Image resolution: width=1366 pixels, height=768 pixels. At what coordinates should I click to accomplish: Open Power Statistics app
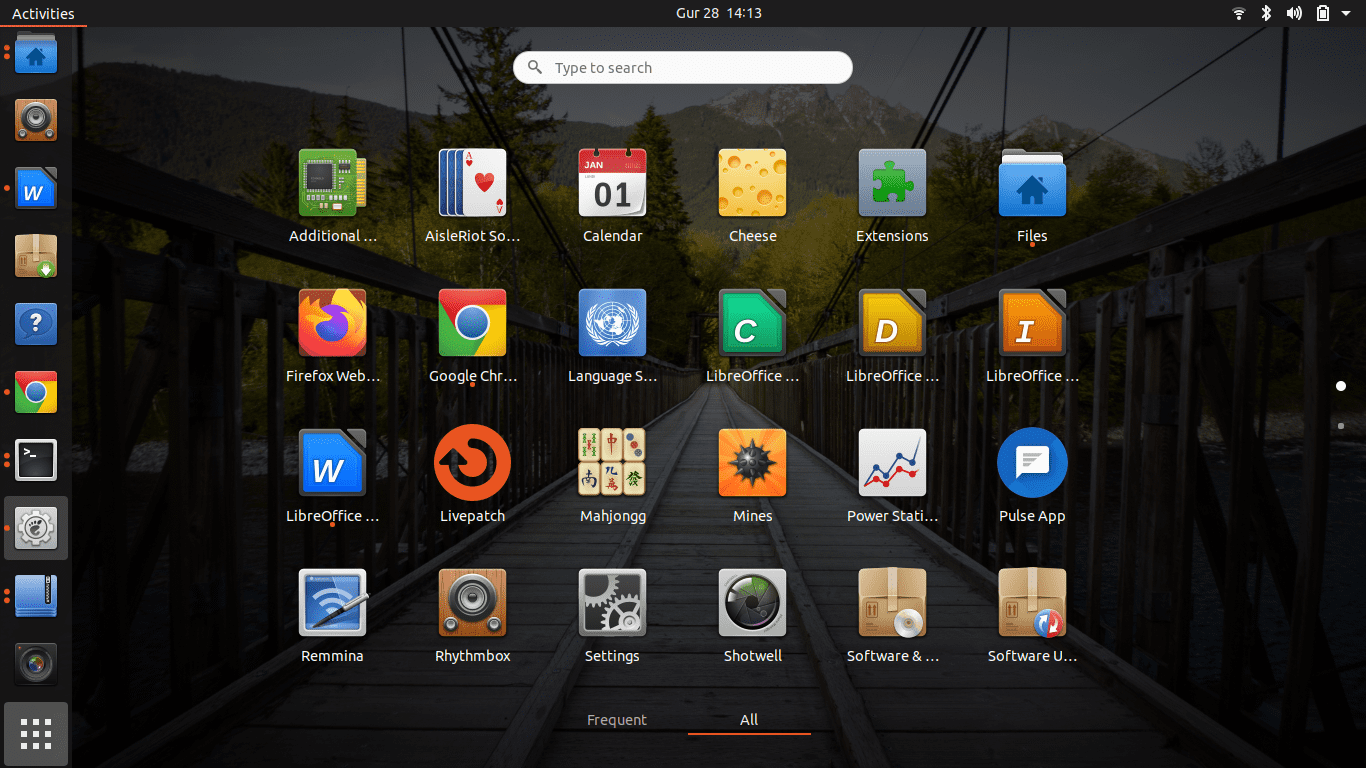(x=893, y=476)
